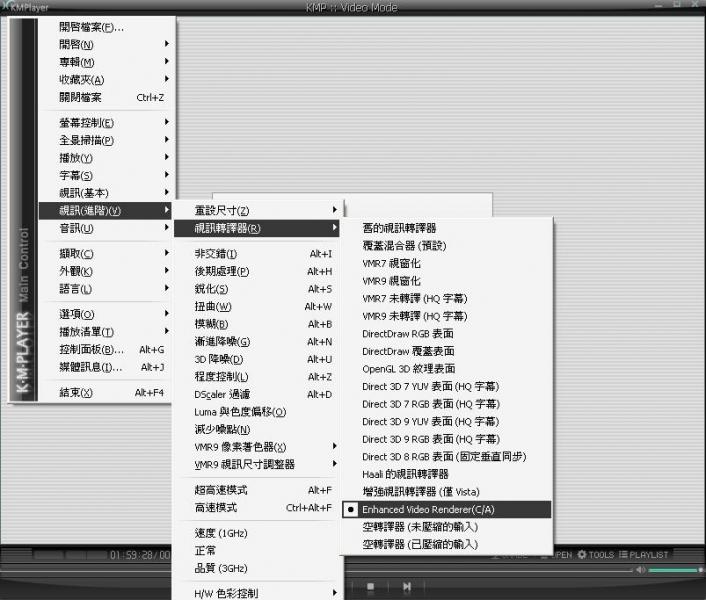Enable 超高速模式 Alt+F

[257, 490]
